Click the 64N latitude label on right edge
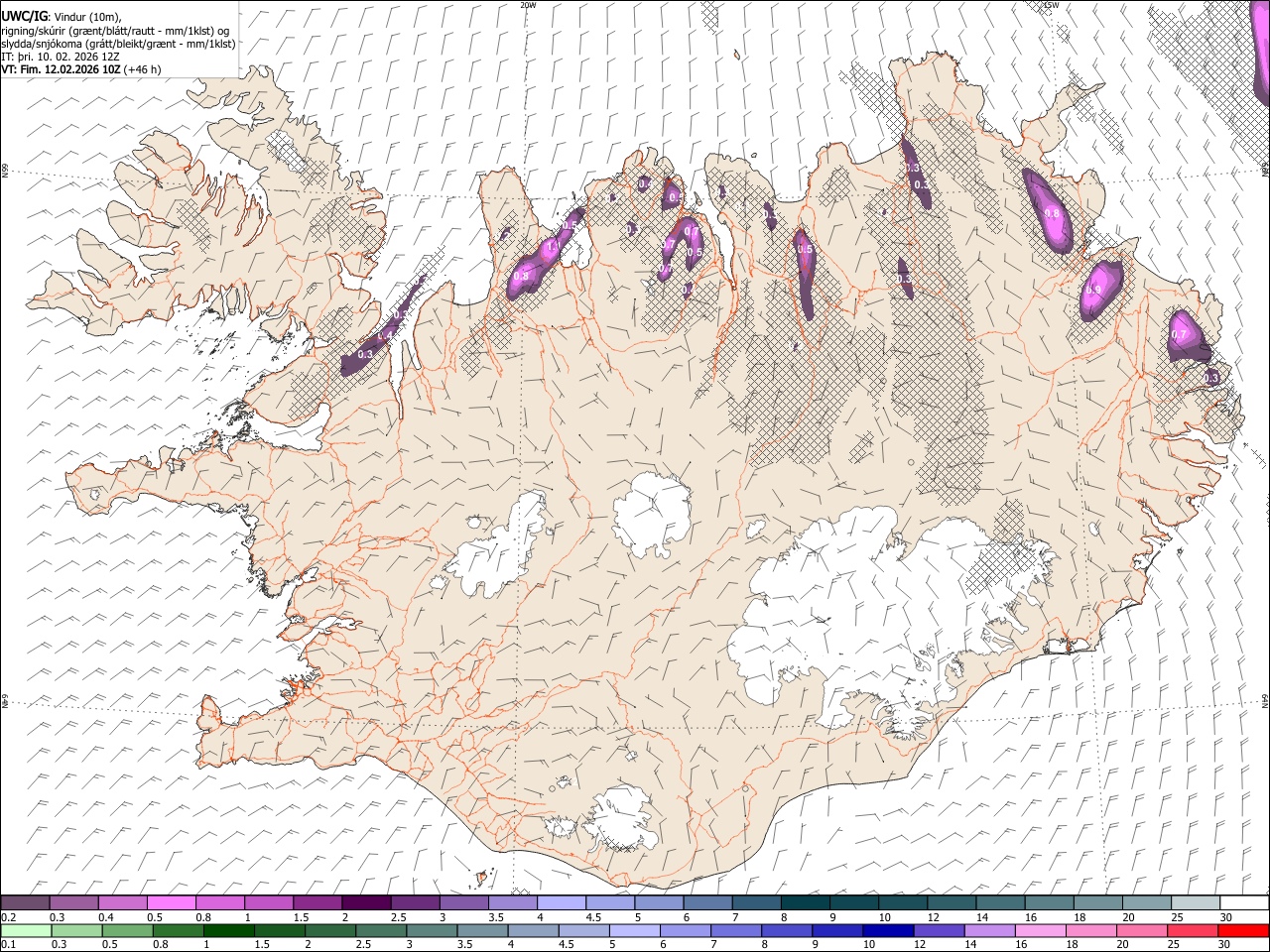 (1265, 701)
